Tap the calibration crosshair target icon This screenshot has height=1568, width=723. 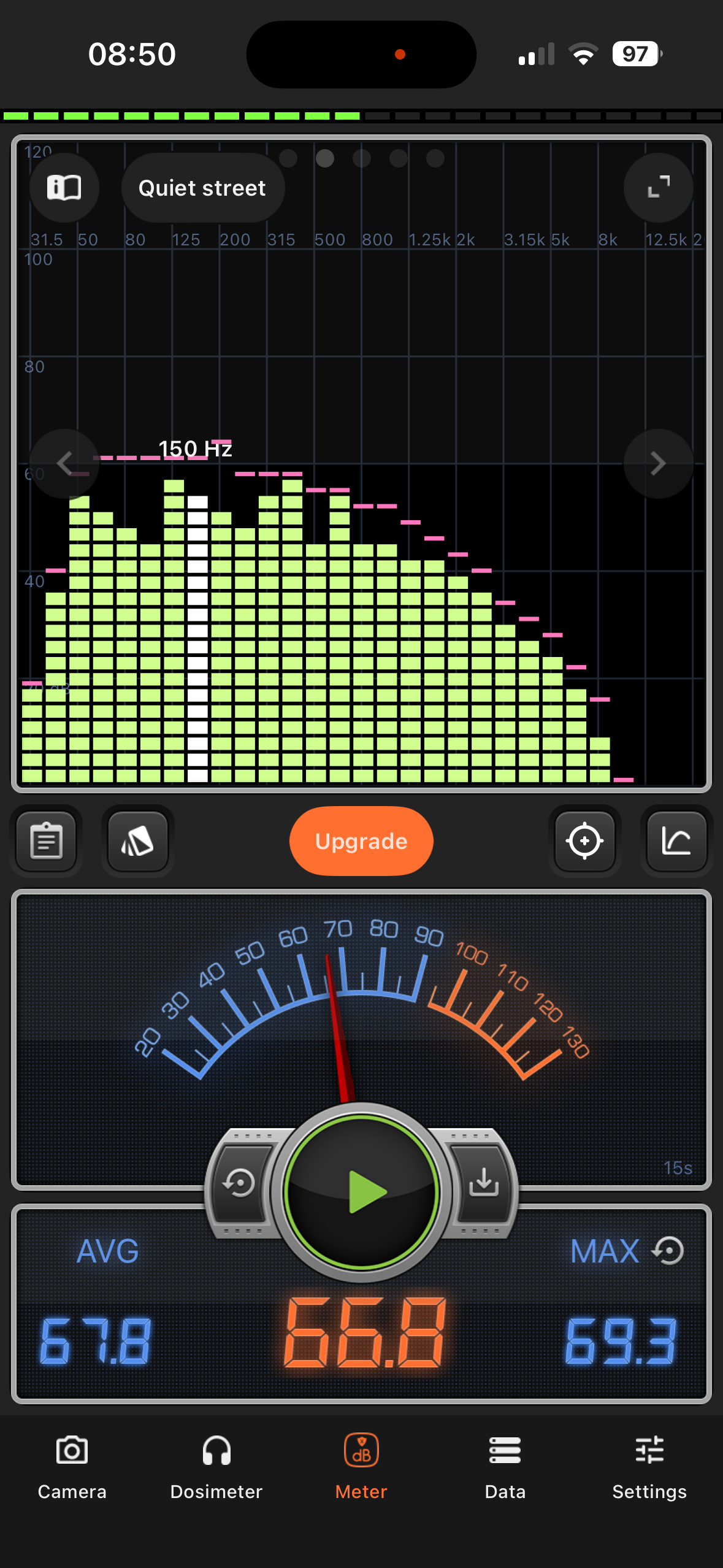(x=584, y=840)
